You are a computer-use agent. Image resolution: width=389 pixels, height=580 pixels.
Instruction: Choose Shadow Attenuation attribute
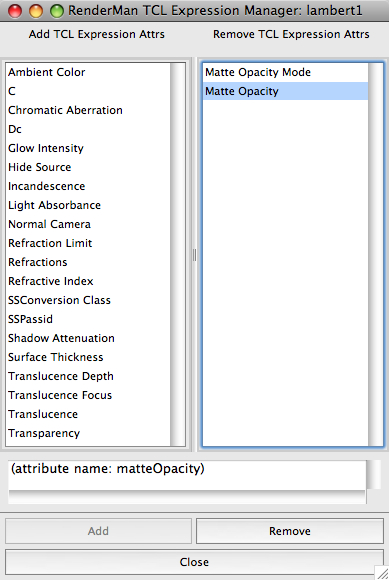coord(89,338)
